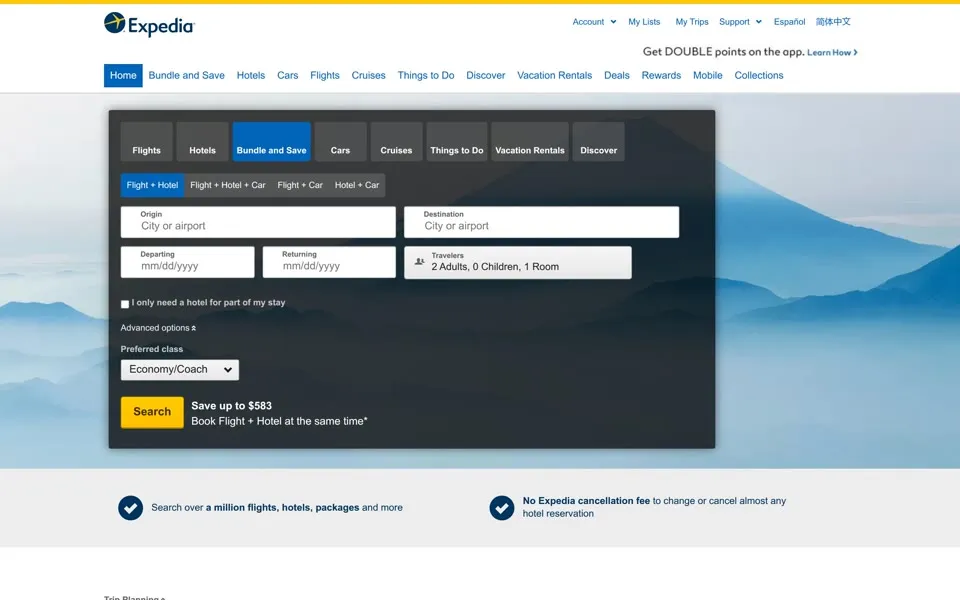Click 'Save up to $583' text

[x=231, y=406]
